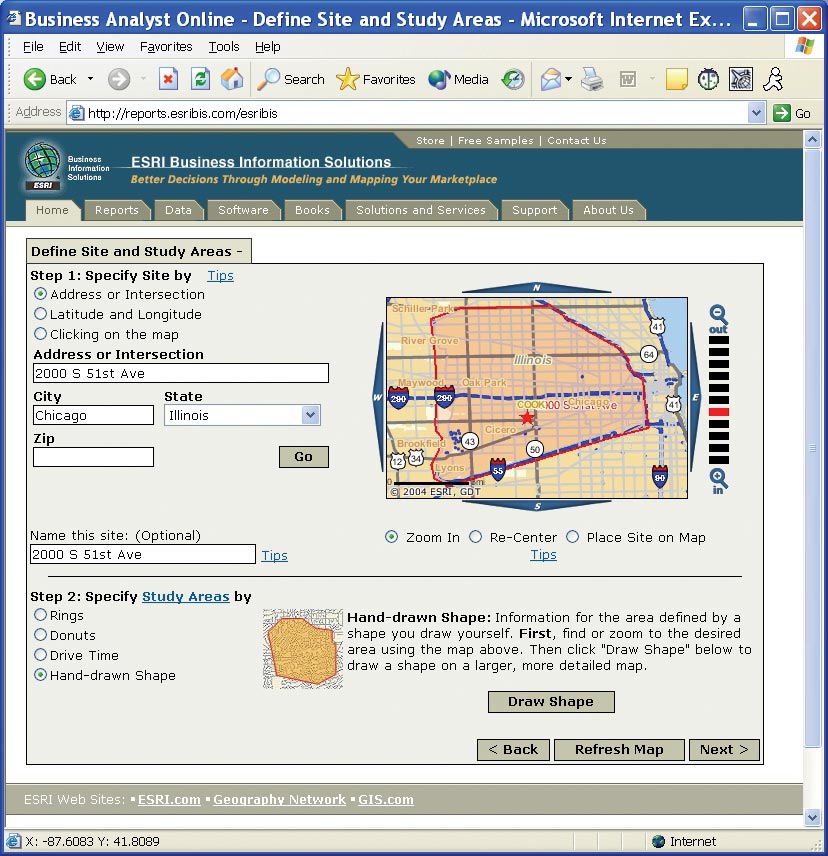Click the Refresh Map button
The height and width of the screenshot is (856, 828).
tap(619, 750)
